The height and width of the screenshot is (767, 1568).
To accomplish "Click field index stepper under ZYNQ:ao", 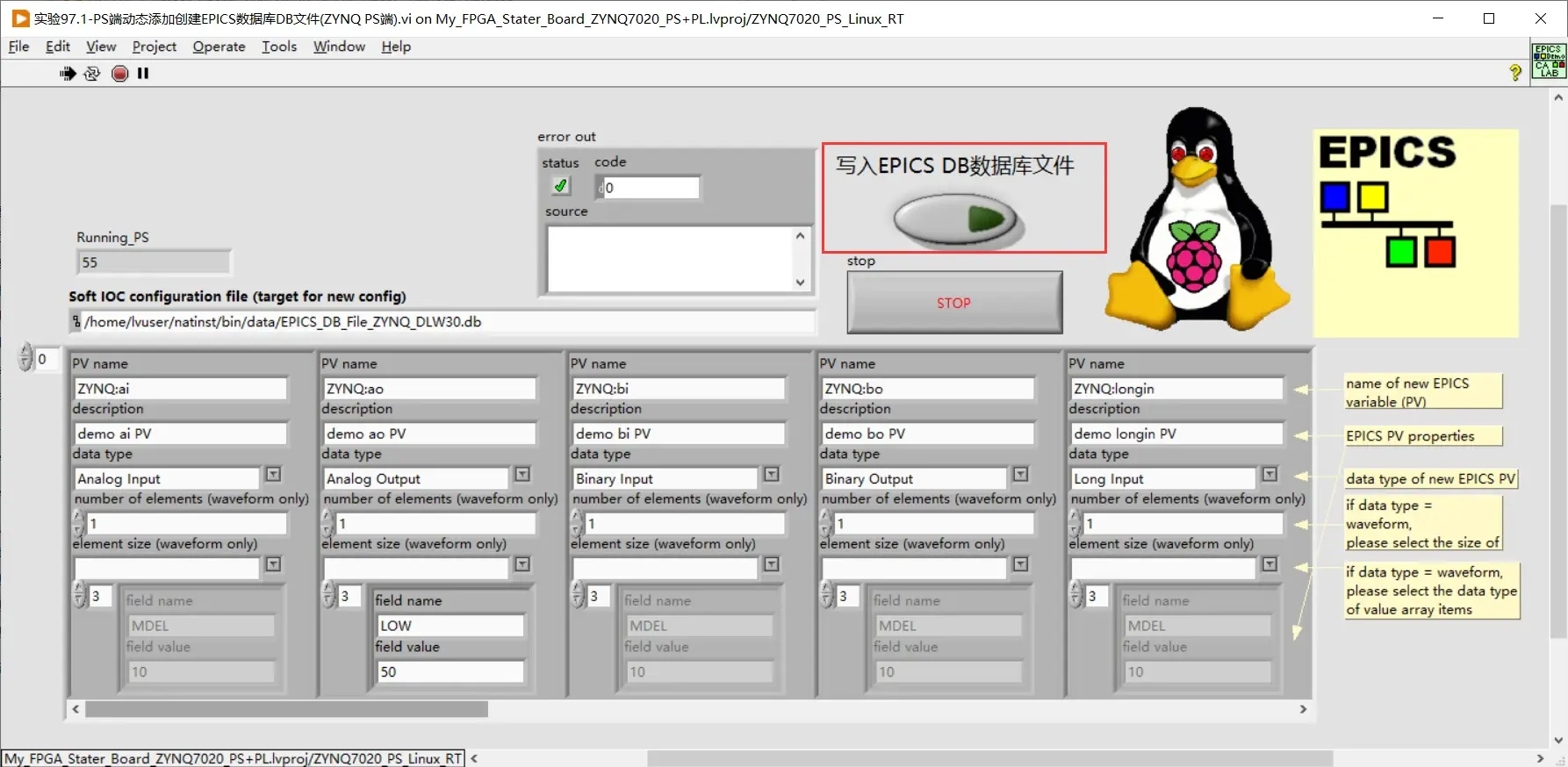I will tap(329, 596).
